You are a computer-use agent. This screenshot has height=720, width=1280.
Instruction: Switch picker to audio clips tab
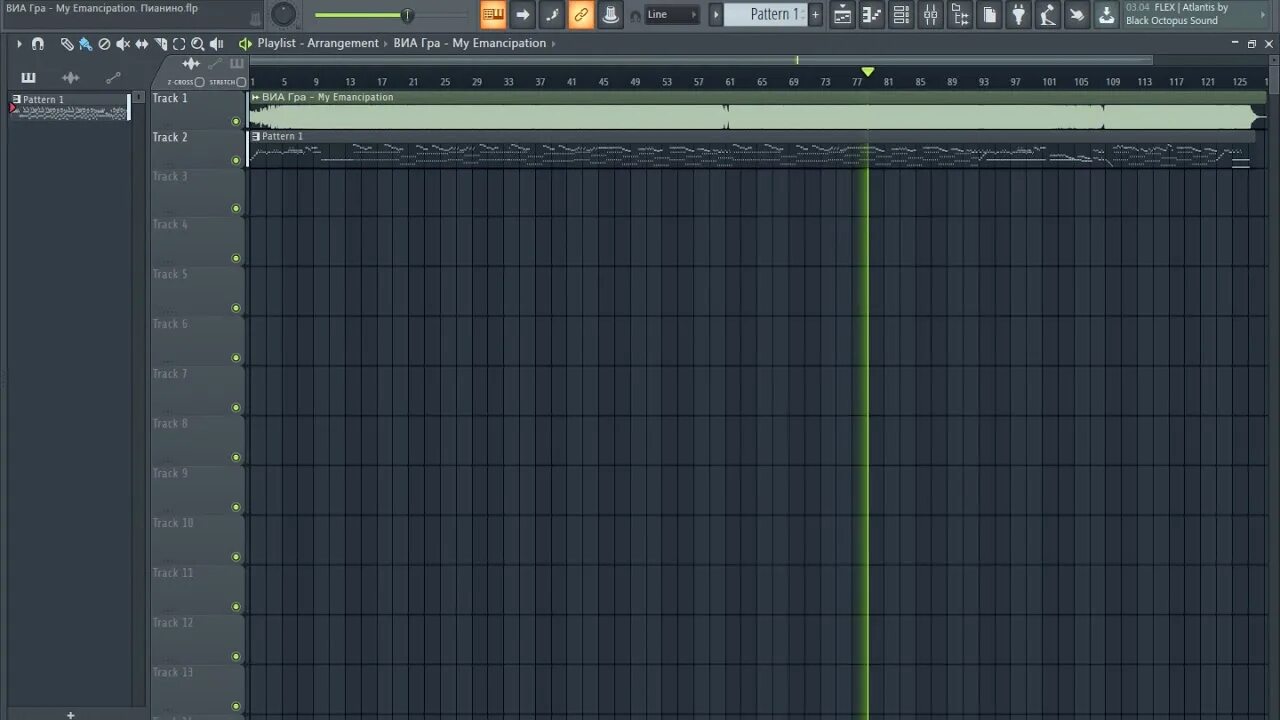70,77
